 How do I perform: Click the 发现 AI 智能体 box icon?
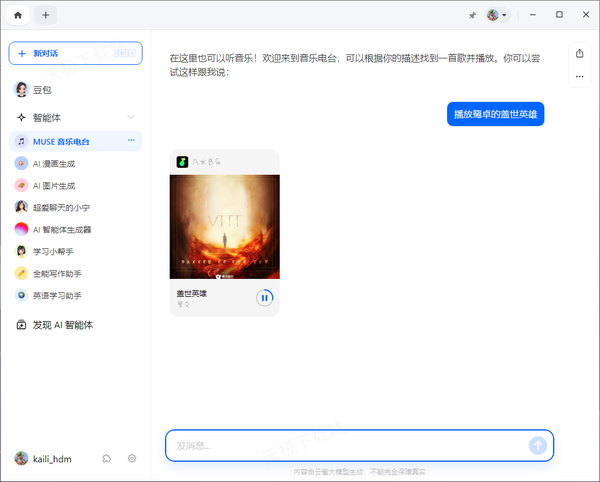click(x=21, y=325)
